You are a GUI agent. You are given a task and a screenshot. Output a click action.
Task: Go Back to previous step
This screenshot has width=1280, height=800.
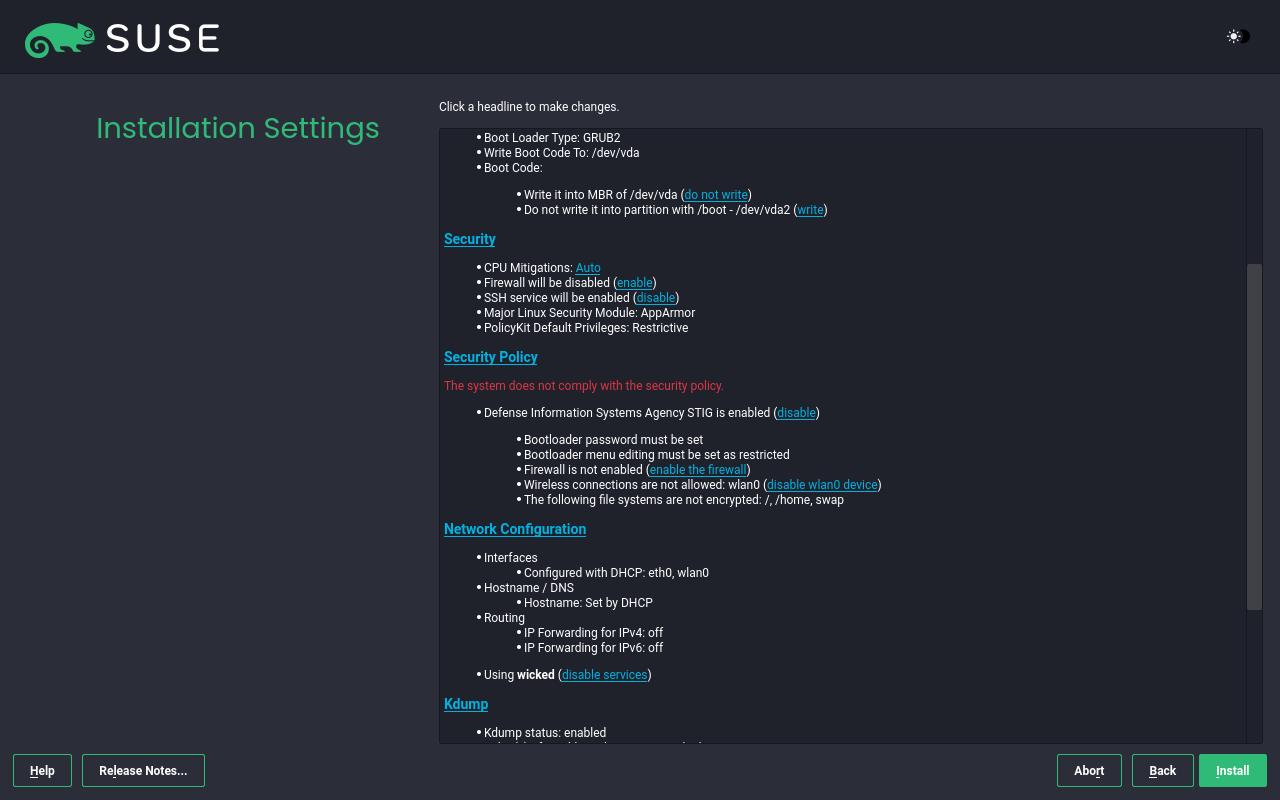pyautogui.click(x=1162, y=771)
